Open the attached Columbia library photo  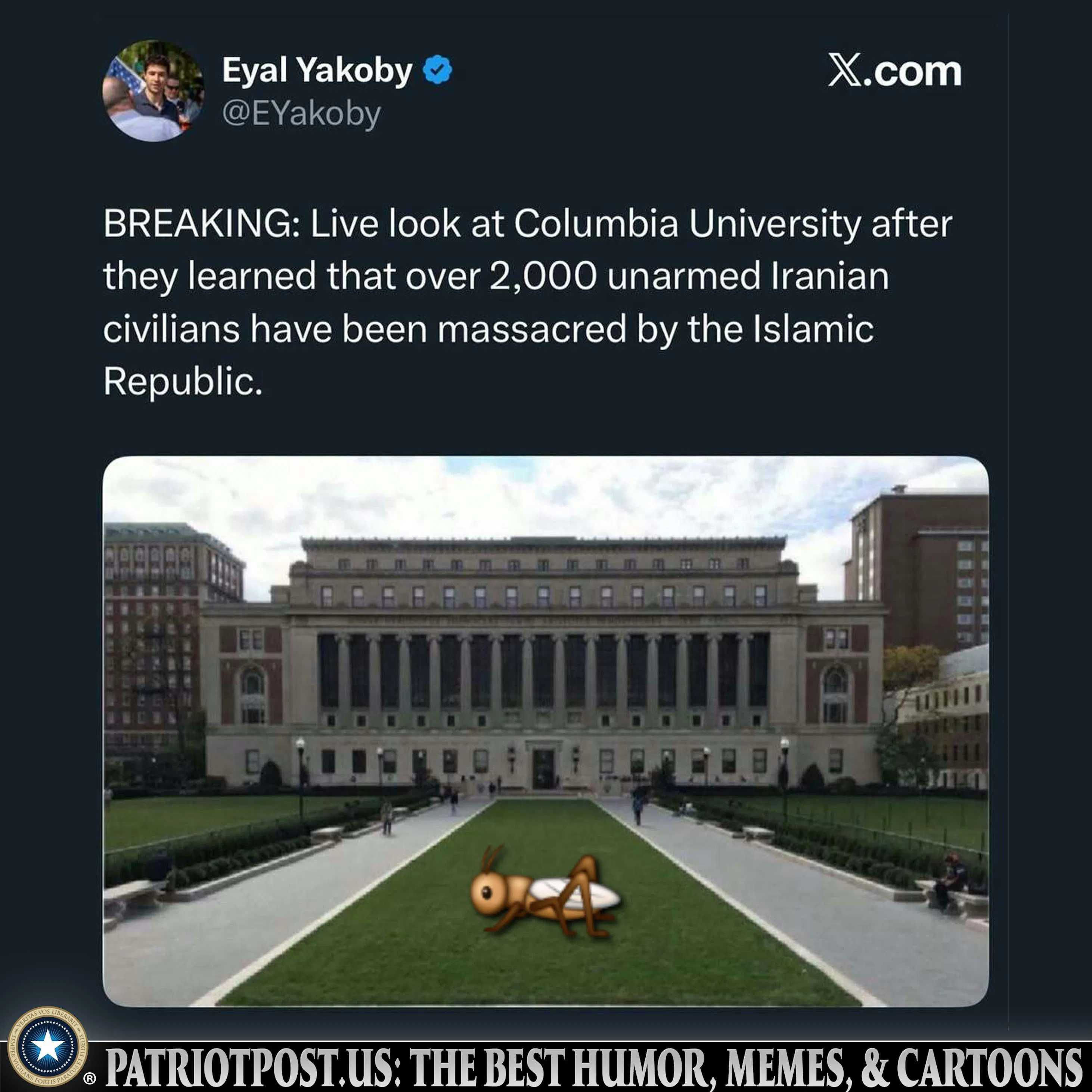[x=545, y=731]
